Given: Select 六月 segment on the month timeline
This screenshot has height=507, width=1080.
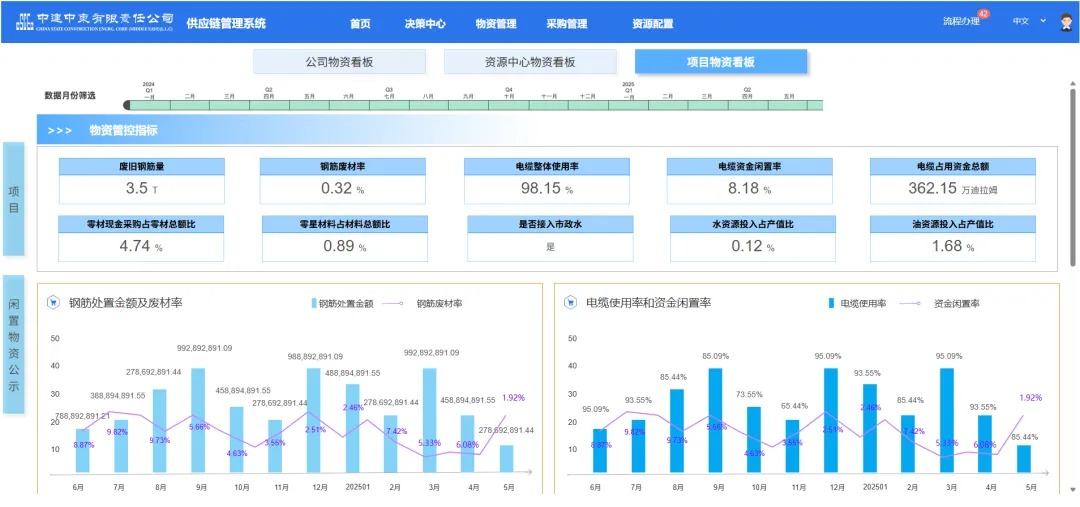Looking at the screenshot, I should pyautogui.click(x=349, y=105).
